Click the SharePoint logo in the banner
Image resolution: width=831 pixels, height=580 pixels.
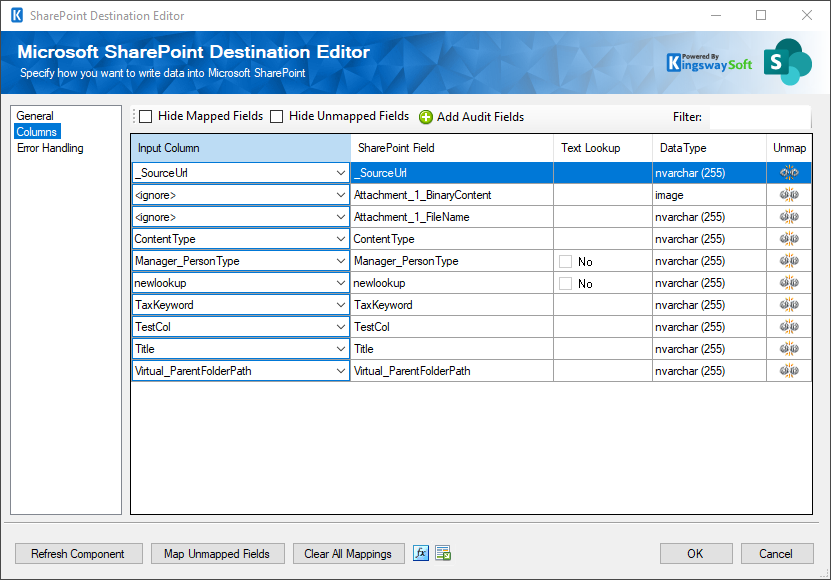click(788, 62)
